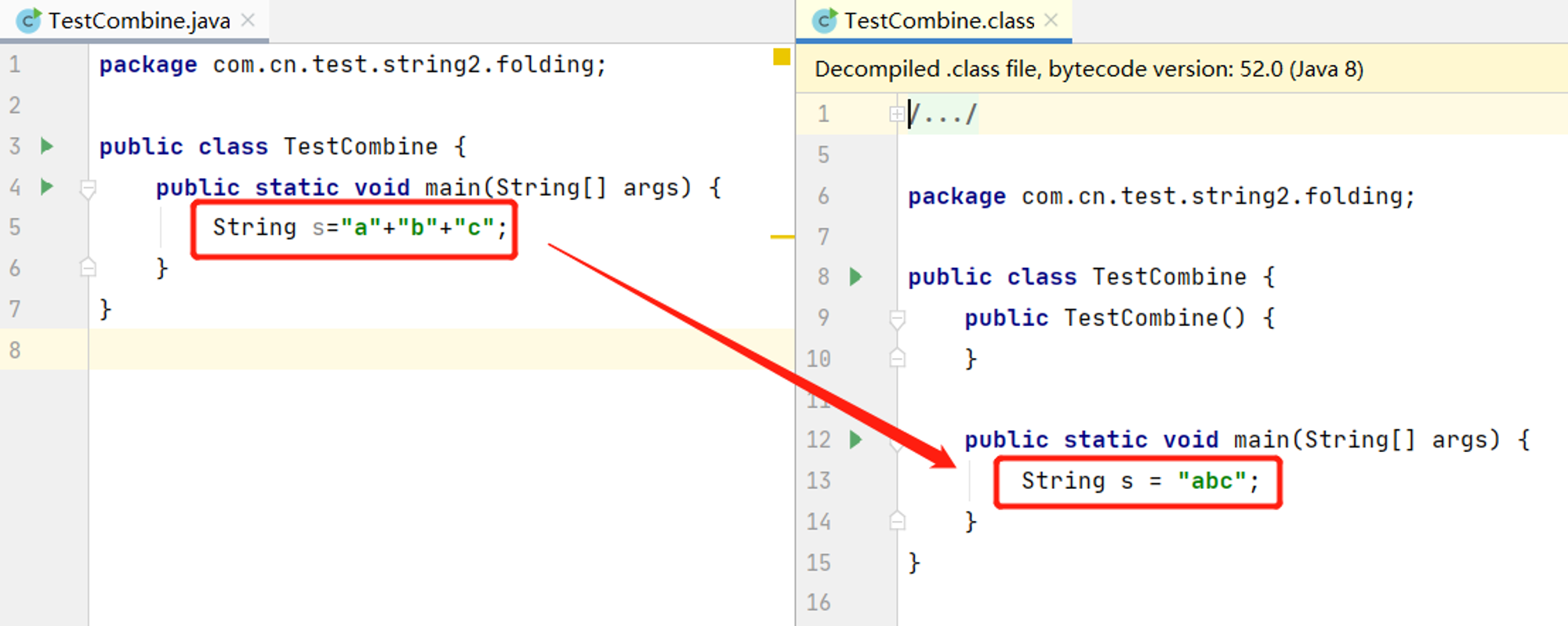Click fold end marker at decompiled line 10

(898, 359)
